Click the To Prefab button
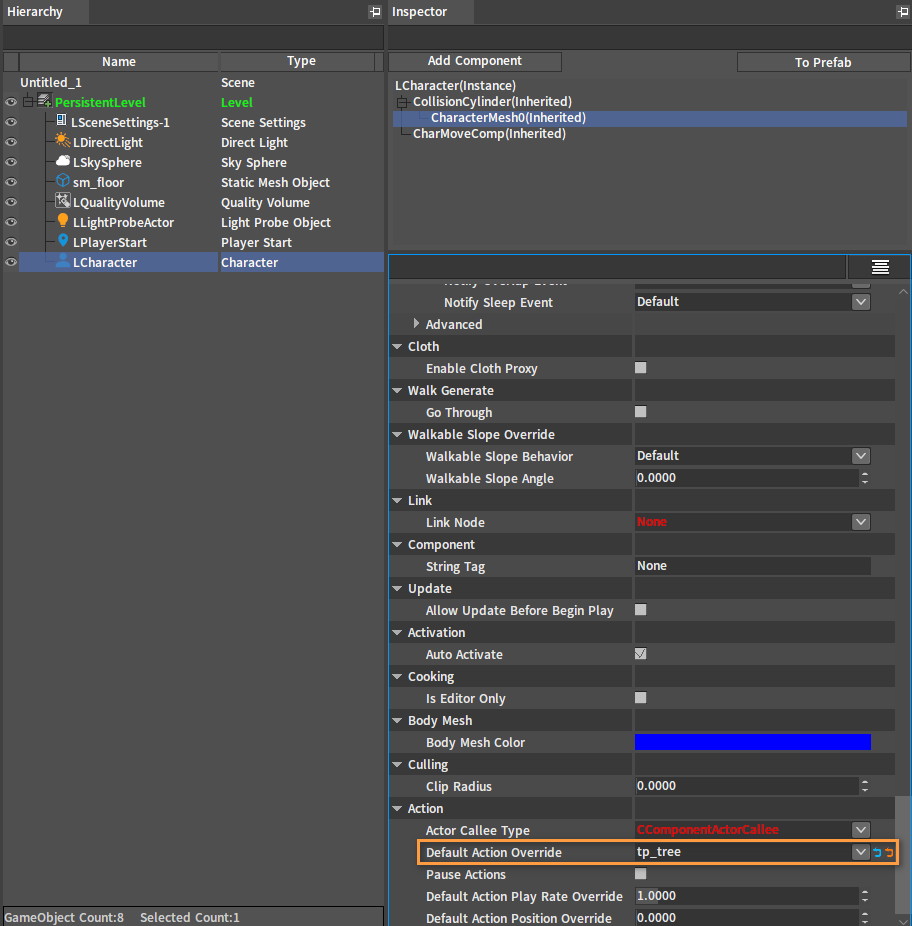The width and height of the screenshot is (912, 926). coord(823,62)
